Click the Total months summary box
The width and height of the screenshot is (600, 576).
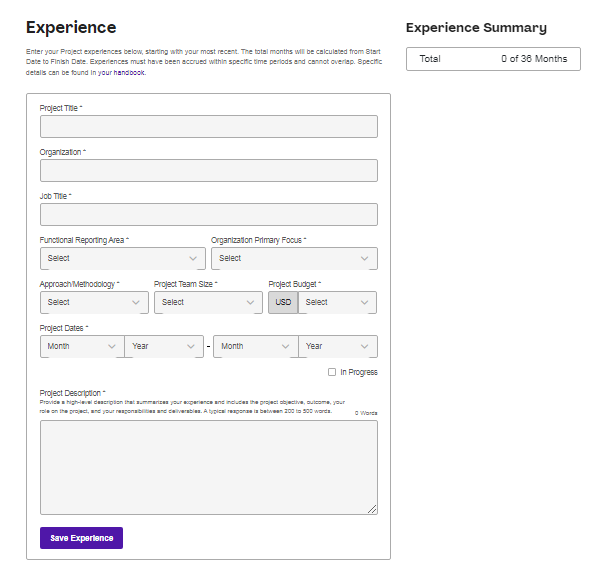pyautogui.click(x=493, y=59)
